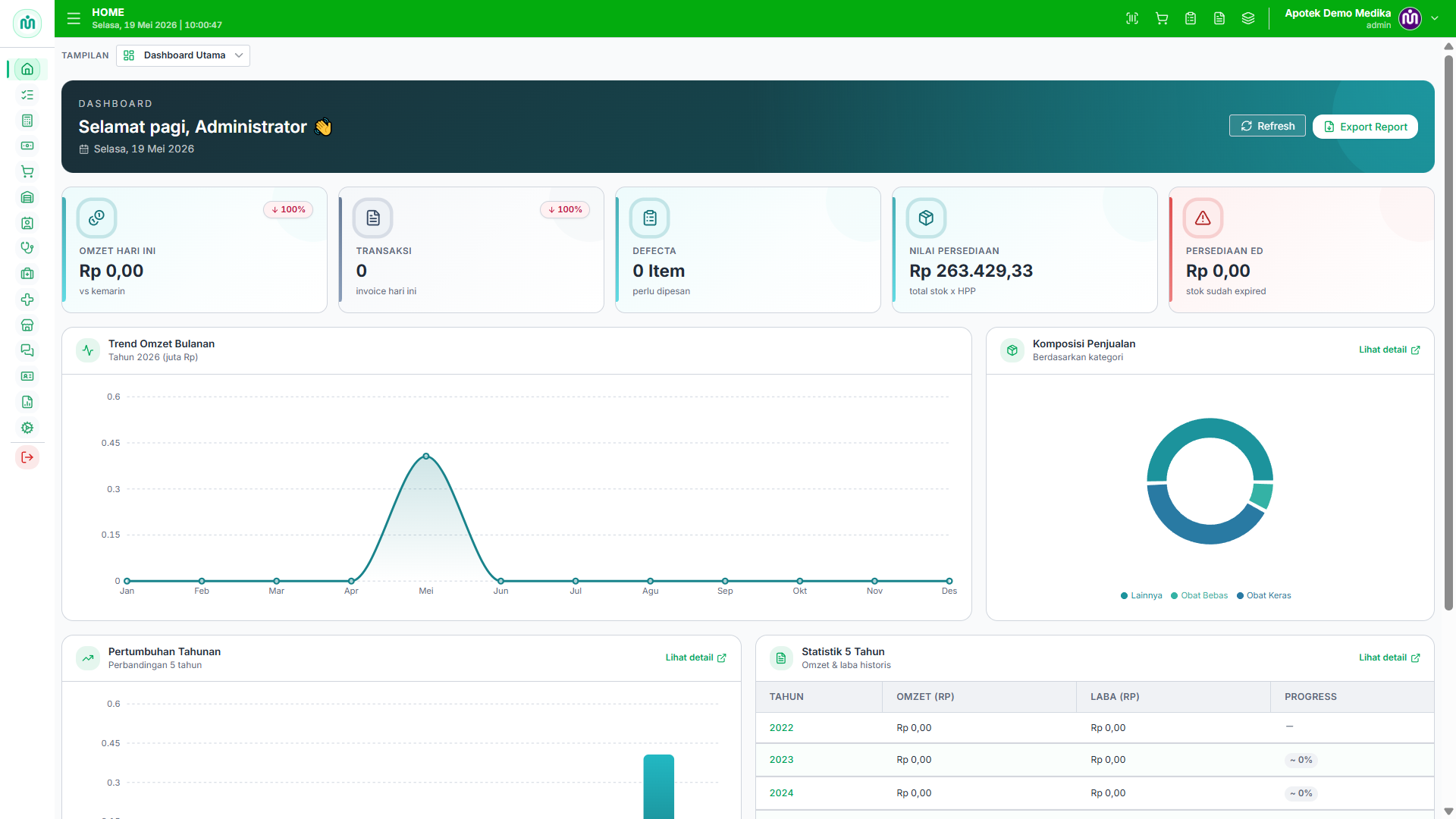Click the Transaksi card document icon

[x=373, y=218]
